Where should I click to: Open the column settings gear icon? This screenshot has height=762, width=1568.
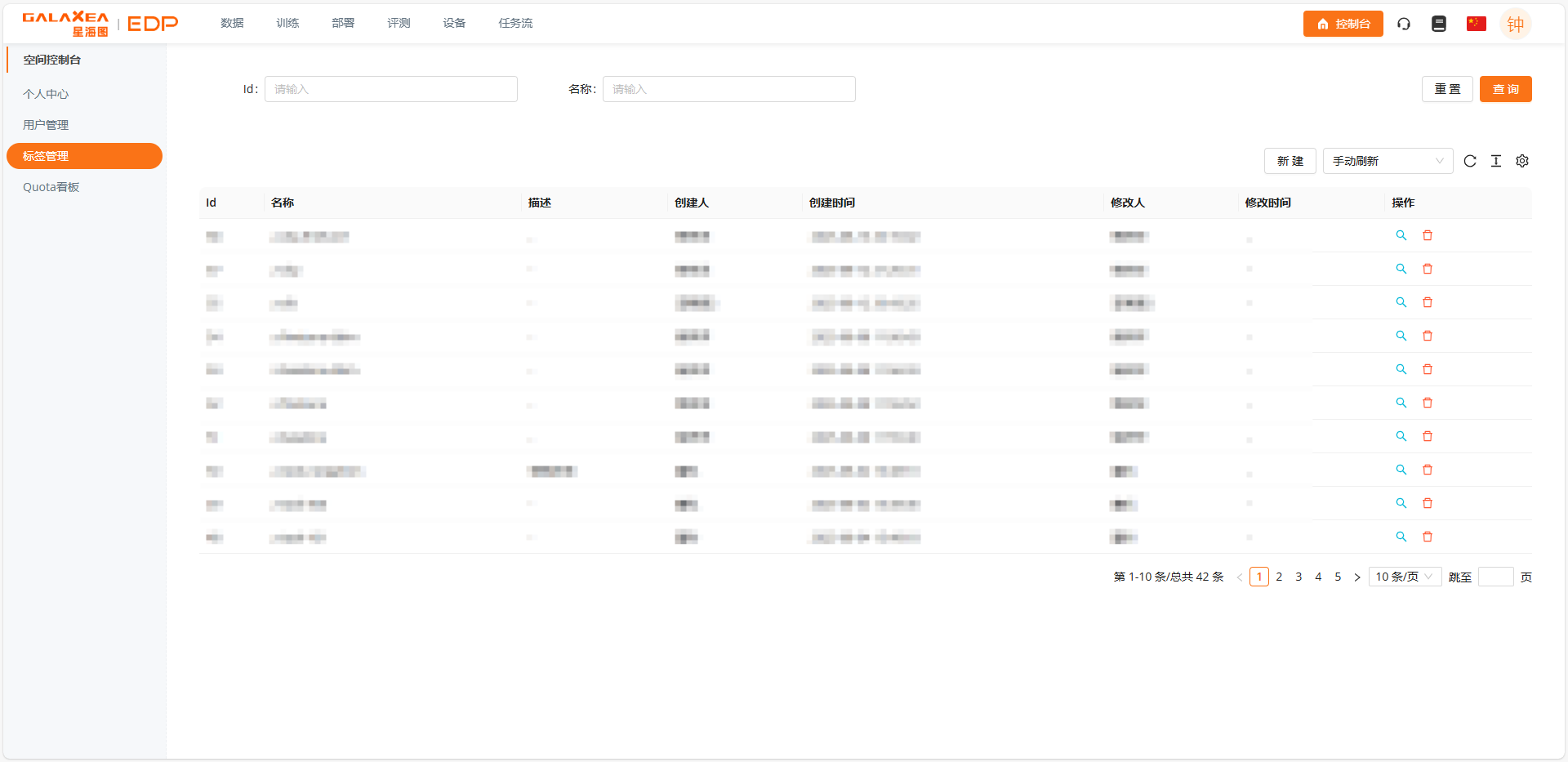point(1522,161)
